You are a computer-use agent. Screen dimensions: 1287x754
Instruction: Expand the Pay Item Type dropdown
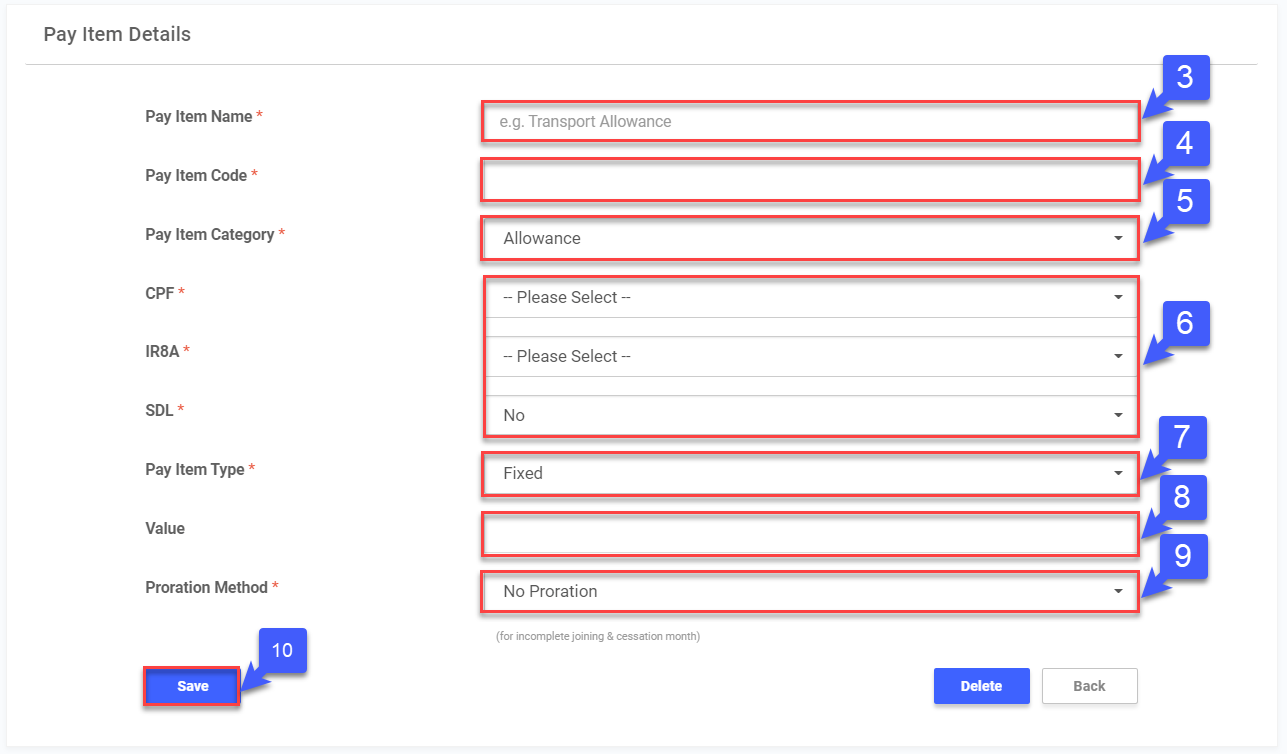(810, 473)
